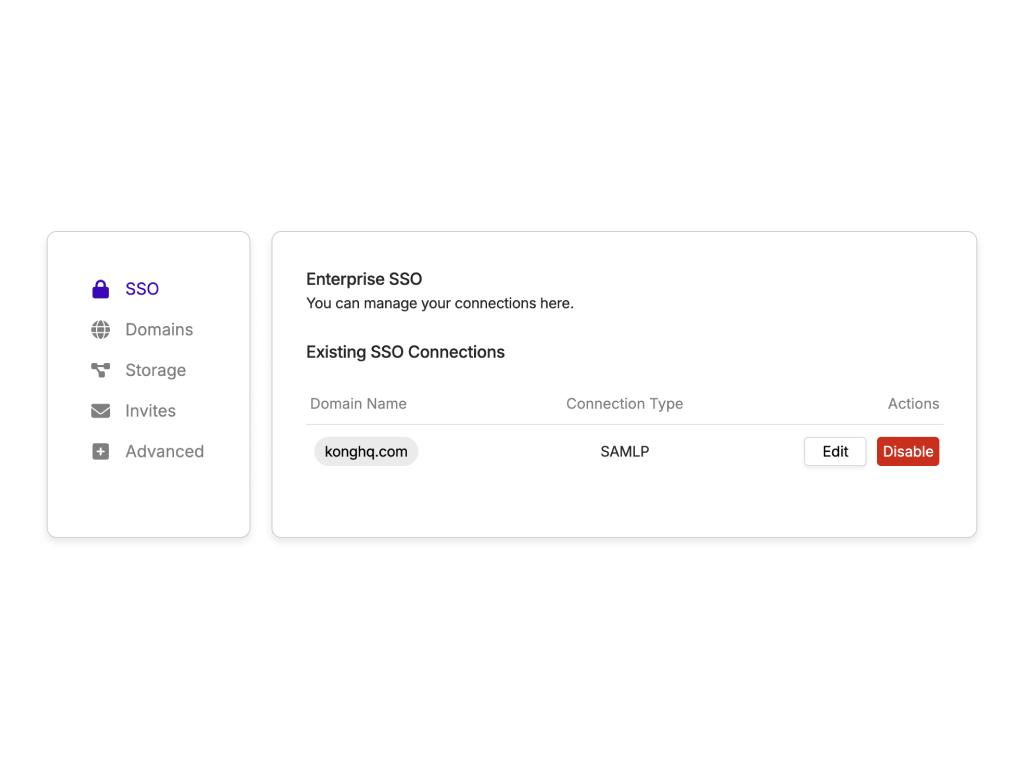Open the SSO sidebar menu item
Screen dimensions: 1024x770
click(142, 289)
